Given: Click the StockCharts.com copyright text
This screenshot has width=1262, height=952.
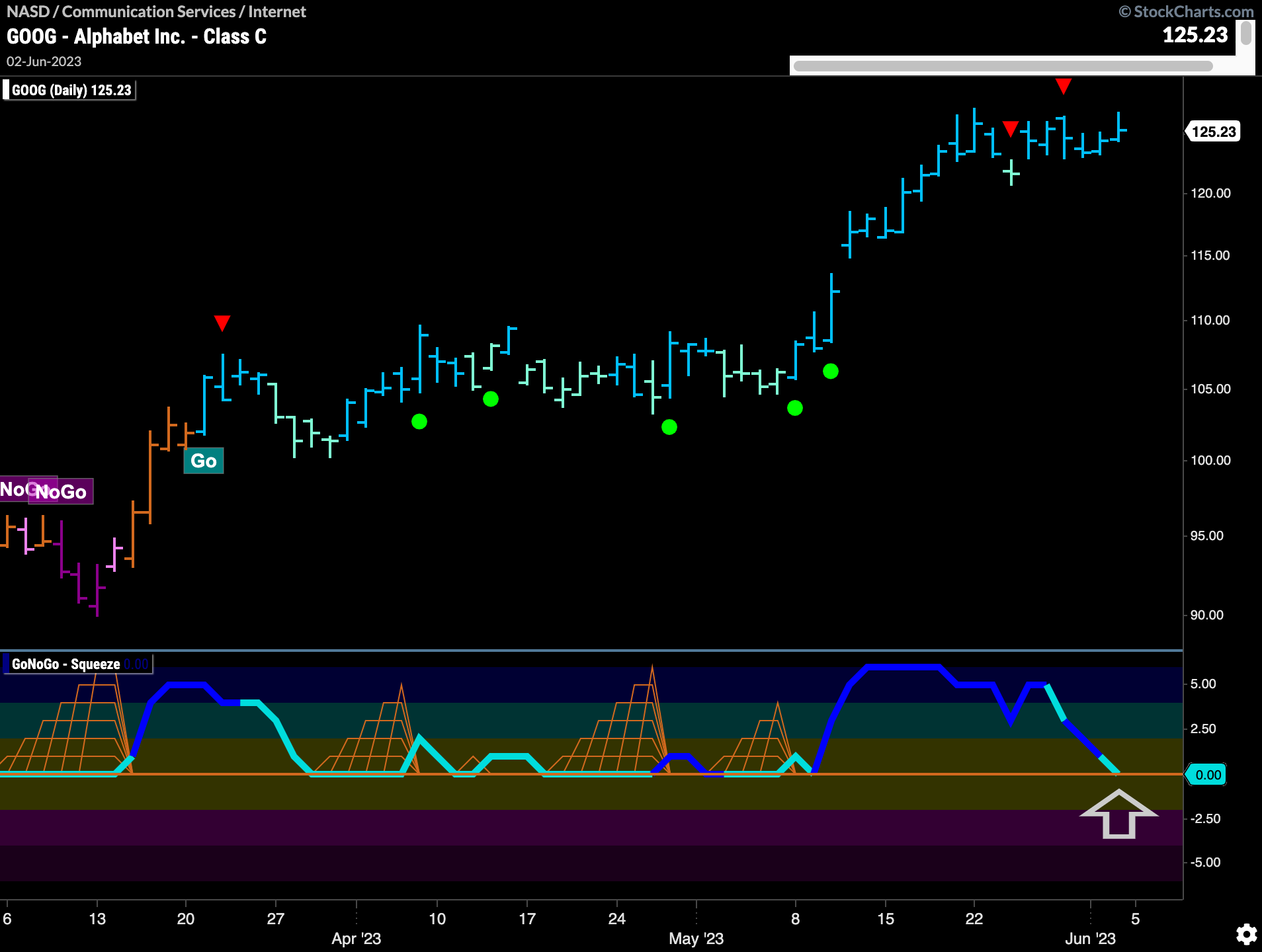Looking at the screenshot, I should (x=1186, y=11).
